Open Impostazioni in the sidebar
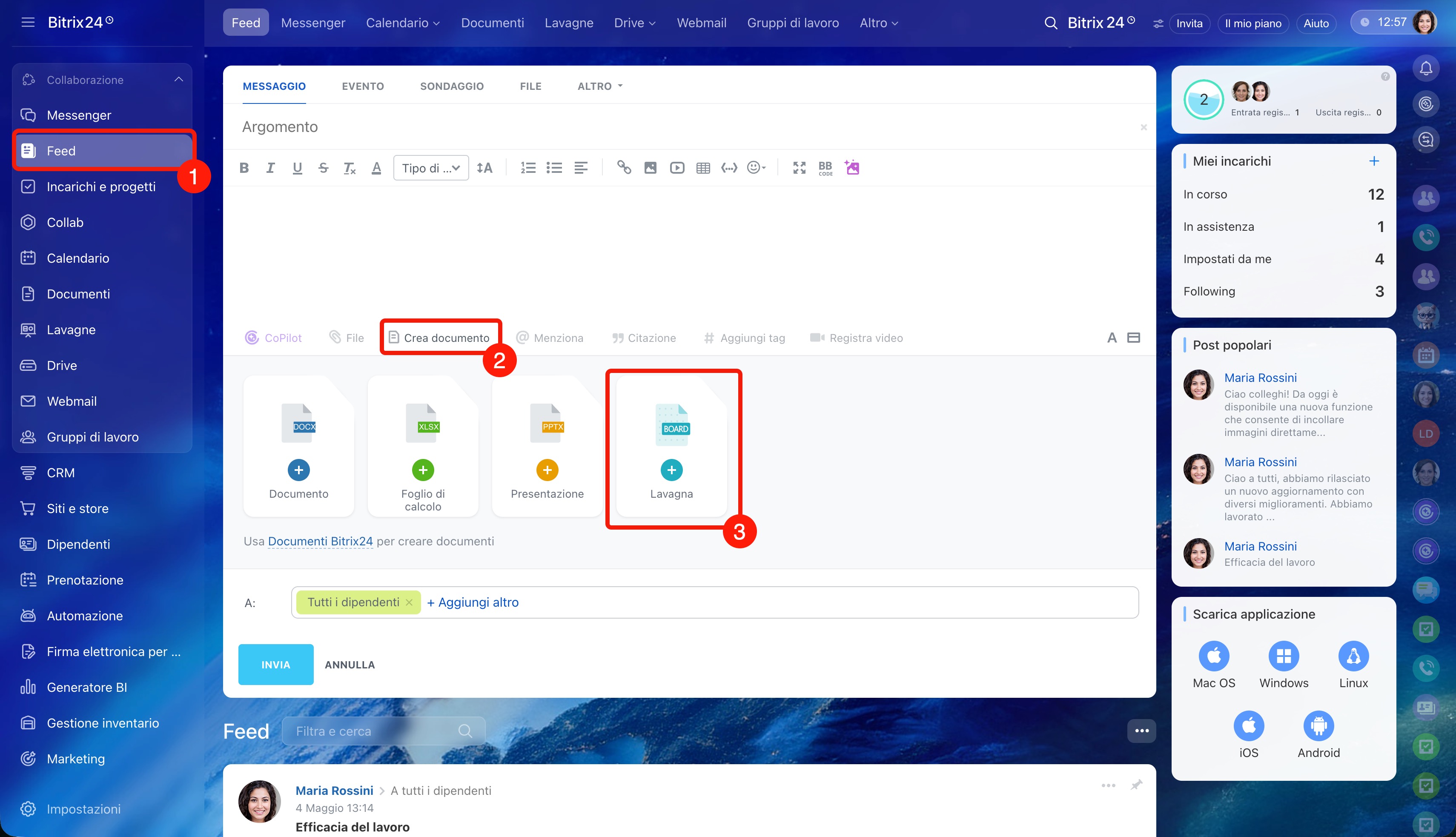 pyautogui.click(x=83, y=809)
